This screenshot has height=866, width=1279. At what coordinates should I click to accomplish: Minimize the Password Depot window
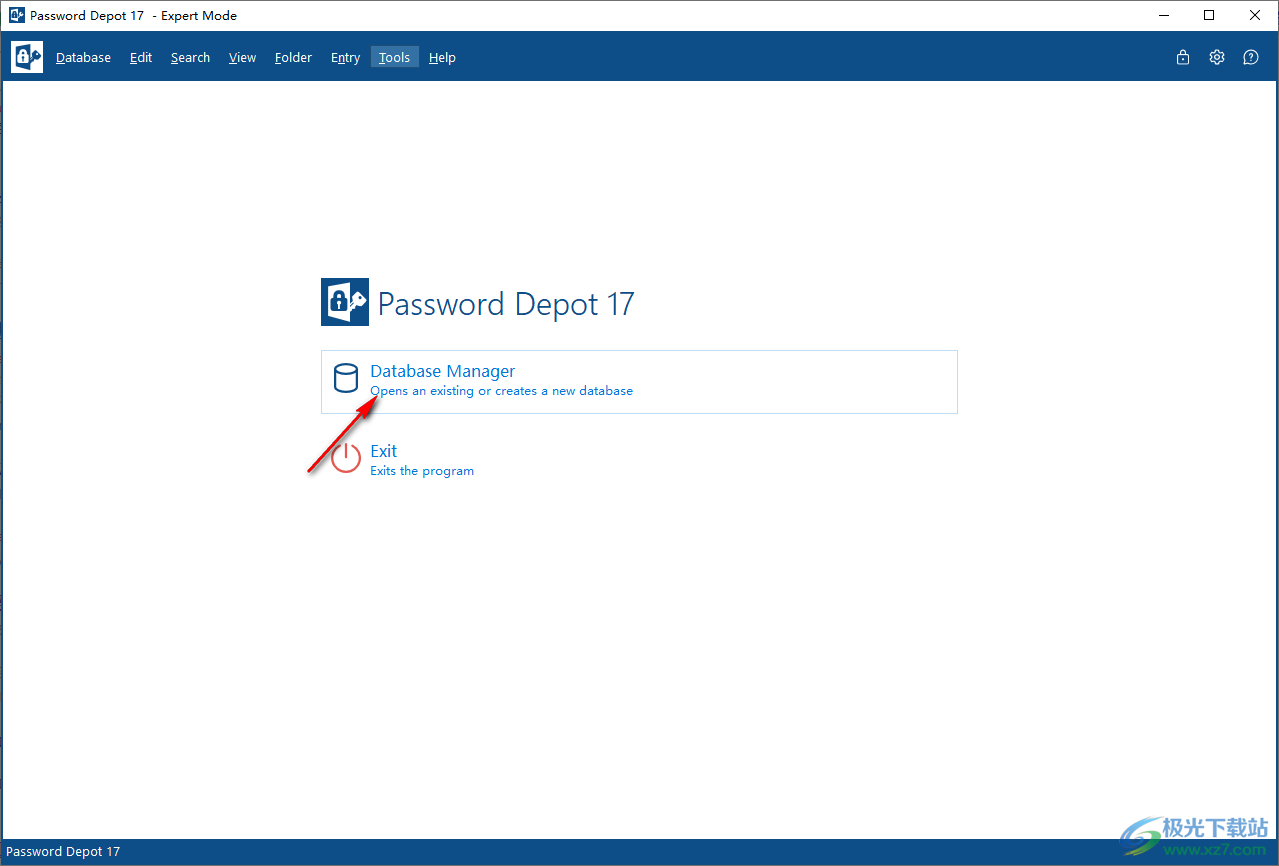coord(1164,15)
